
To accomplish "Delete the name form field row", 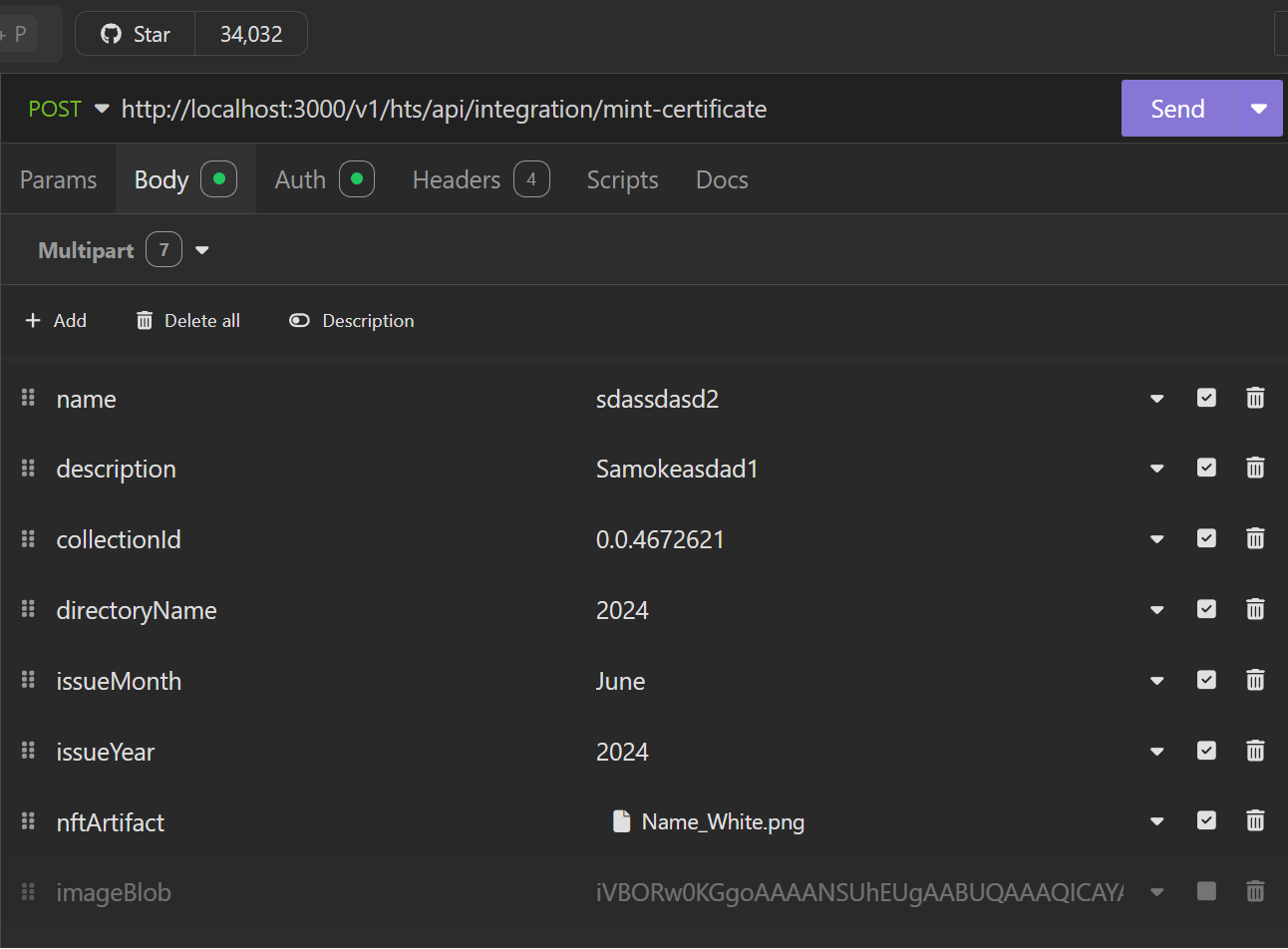I will (x=1255, y=398).
